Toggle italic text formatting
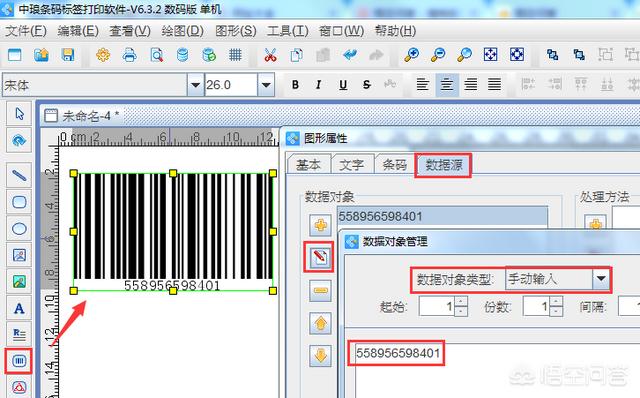The image size is (640, 398). pos(318,85)
